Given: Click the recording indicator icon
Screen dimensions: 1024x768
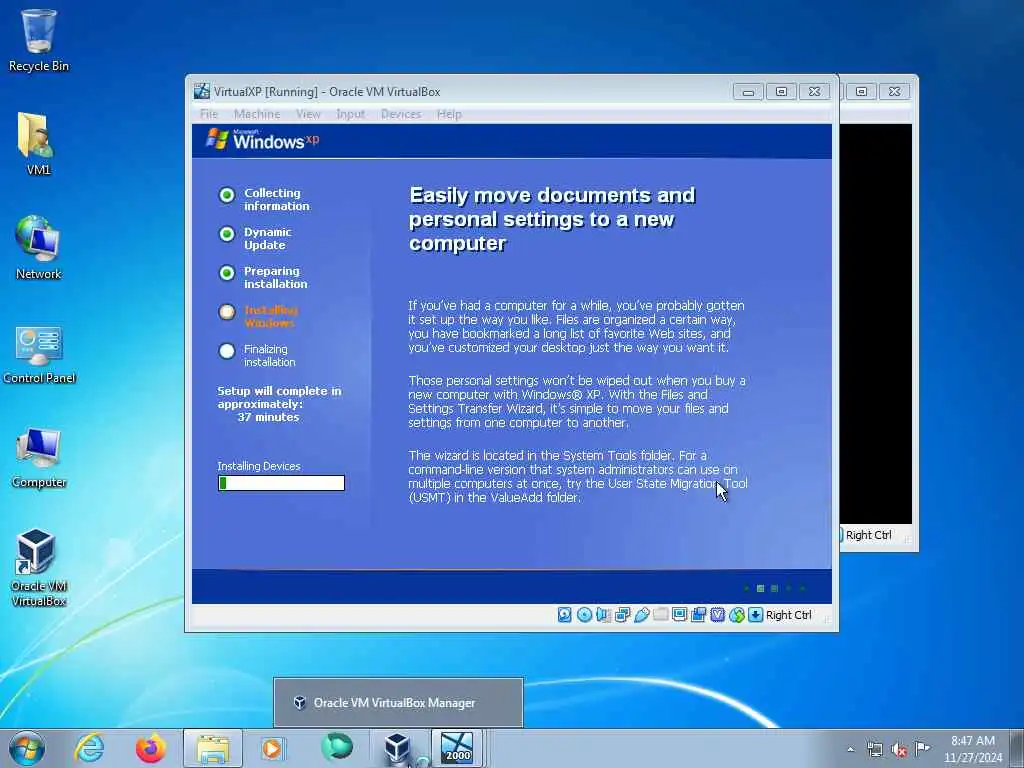Looking at the screenshot, I should [698, 615].
